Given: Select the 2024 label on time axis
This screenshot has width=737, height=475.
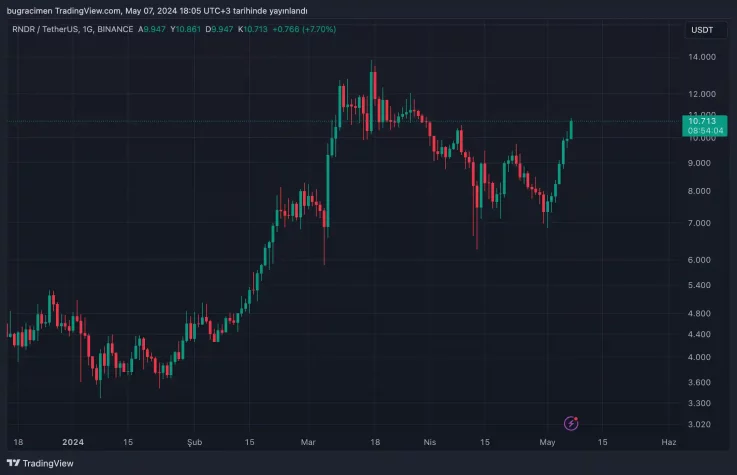Looking at the screenshot, I should (72, 441).
